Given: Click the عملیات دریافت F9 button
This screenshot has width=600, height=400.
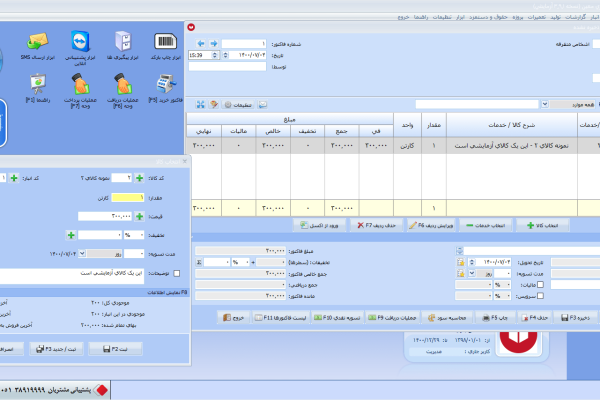Looking at the screenshot, I should click(392, 318).
